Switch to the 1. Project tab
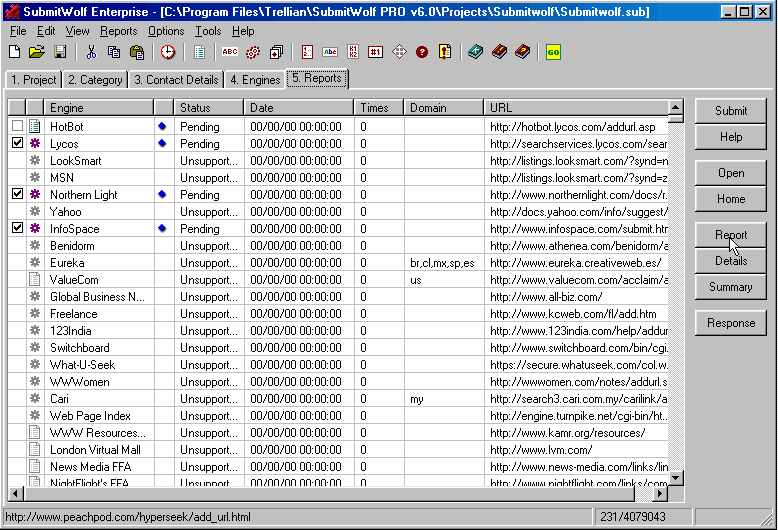 tap(33, 80)
